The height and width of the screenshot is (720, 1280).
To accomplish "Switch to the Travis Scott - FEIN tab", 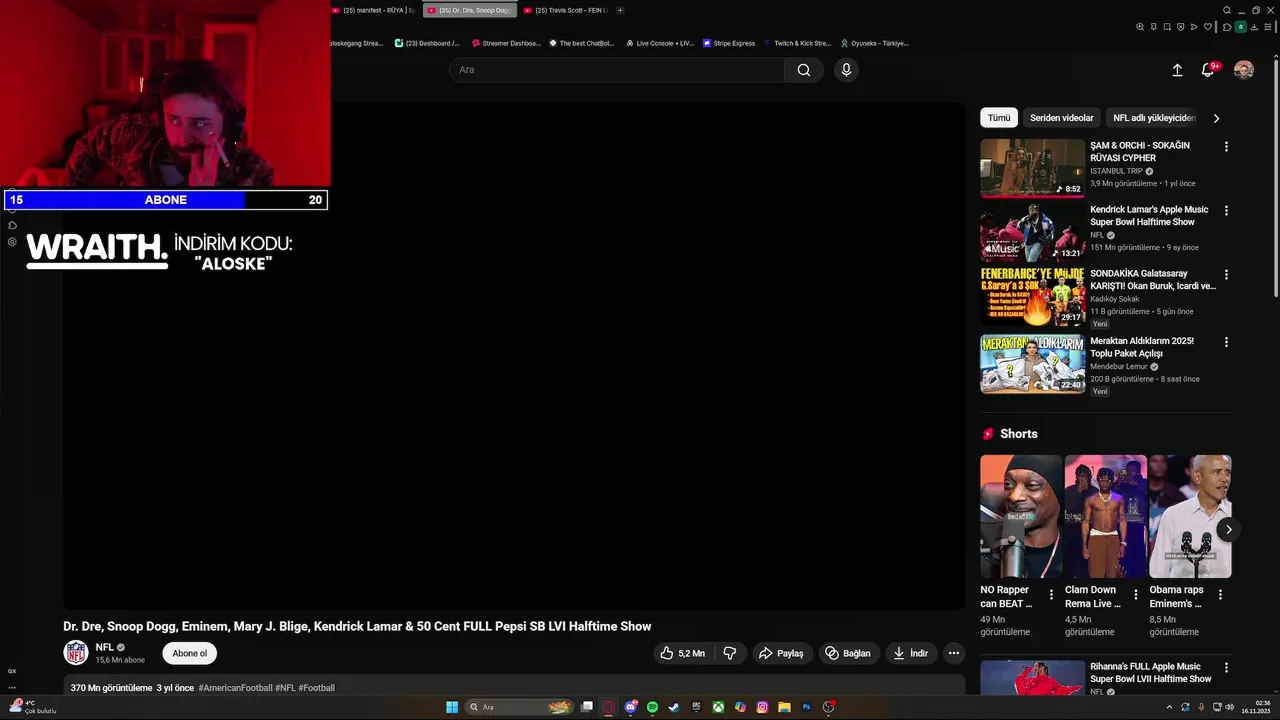I will tap(566, 10).
